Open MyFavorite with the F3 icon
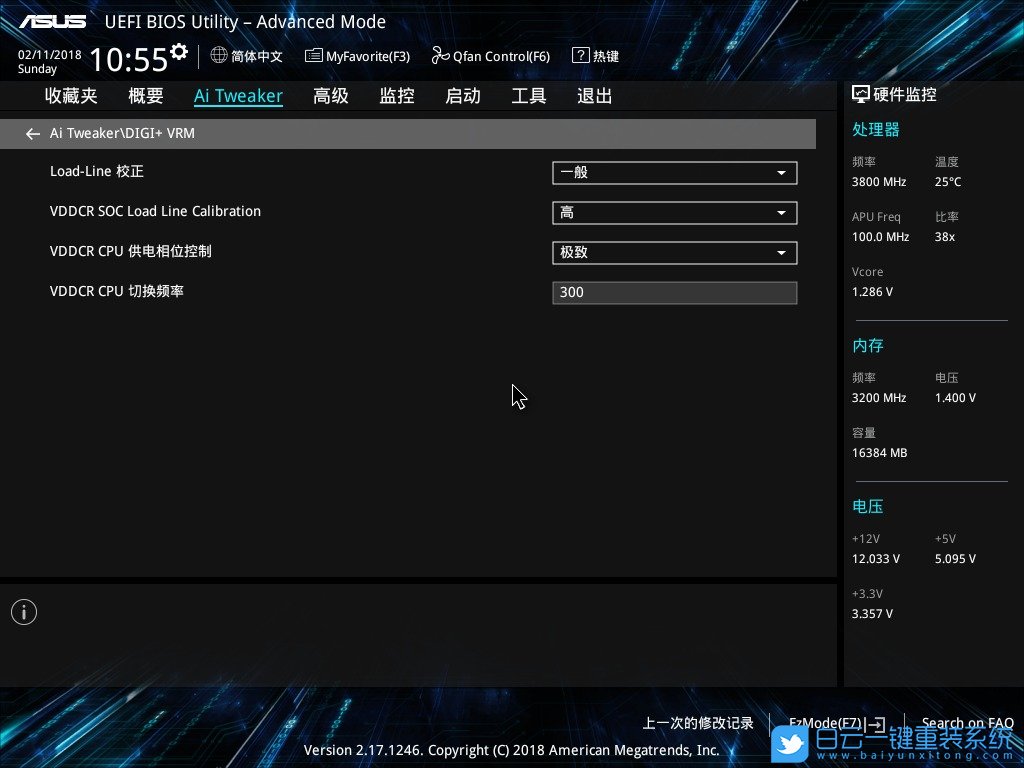This screenshot has width=1024, height=768. pos(357,56)
